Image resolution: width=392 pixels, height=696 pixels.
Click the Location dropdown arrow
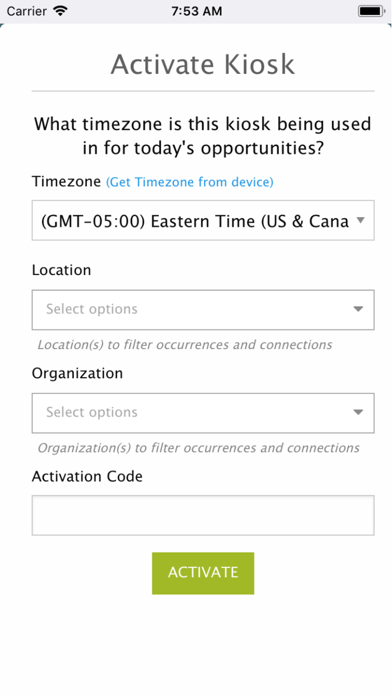(358, 309)
